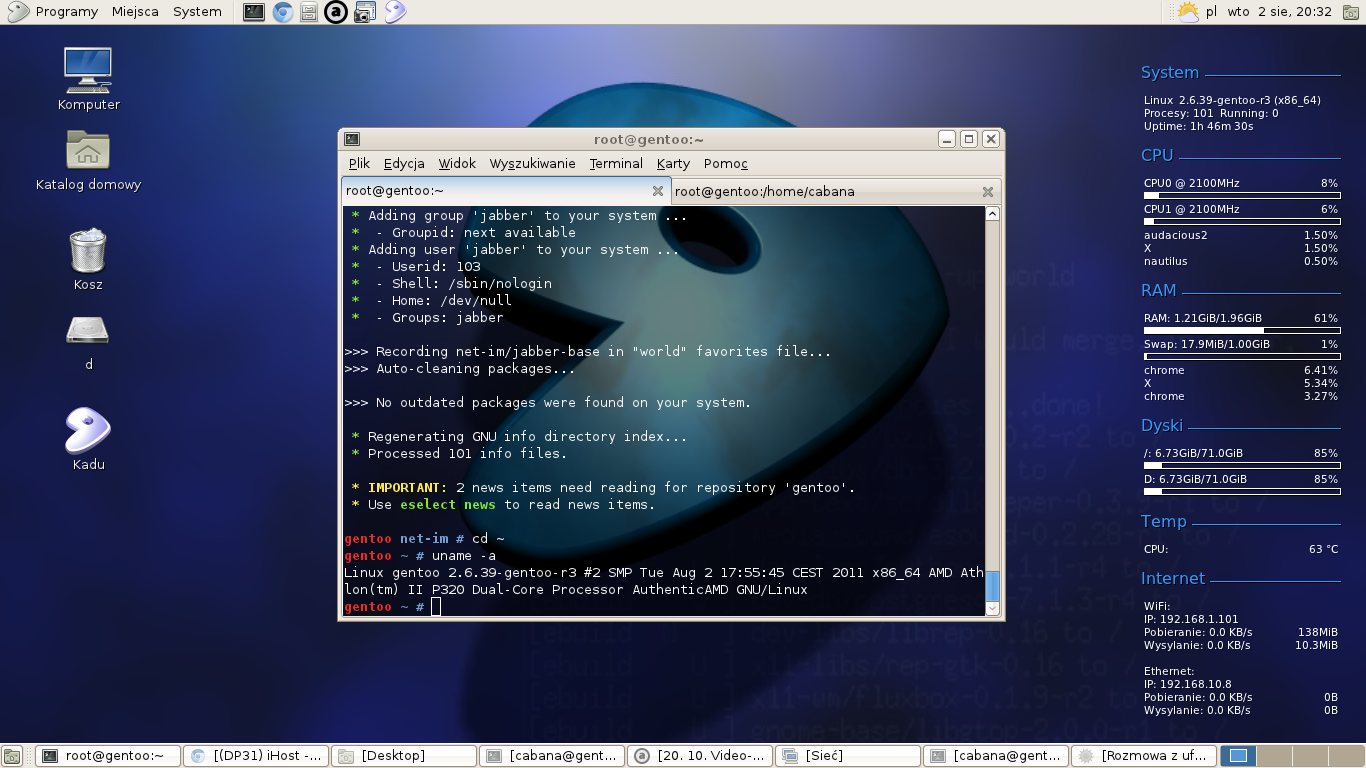The height and width of the screenshot is (768, 1366).
Task: Click WiFi 'IP: 192.168.1.101' text
Action: point(1191,620)
